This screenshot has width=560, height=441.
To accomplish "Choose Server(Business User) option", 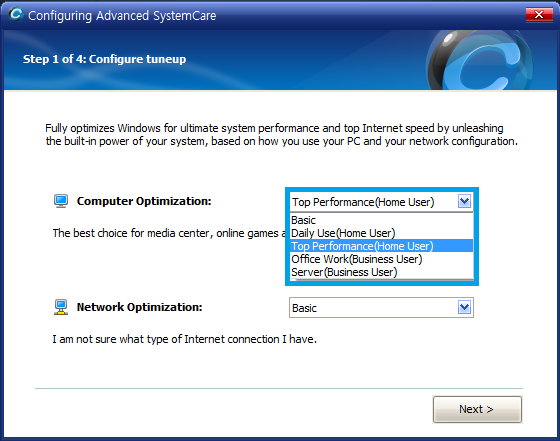I will pyautogui.click(x=382, y=272).
